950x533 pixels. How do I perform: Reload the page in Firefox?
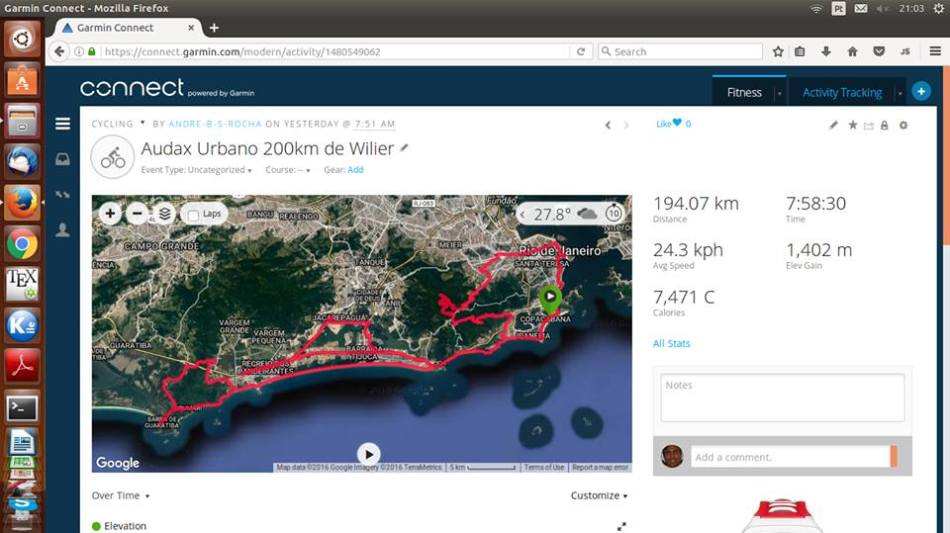581,51
